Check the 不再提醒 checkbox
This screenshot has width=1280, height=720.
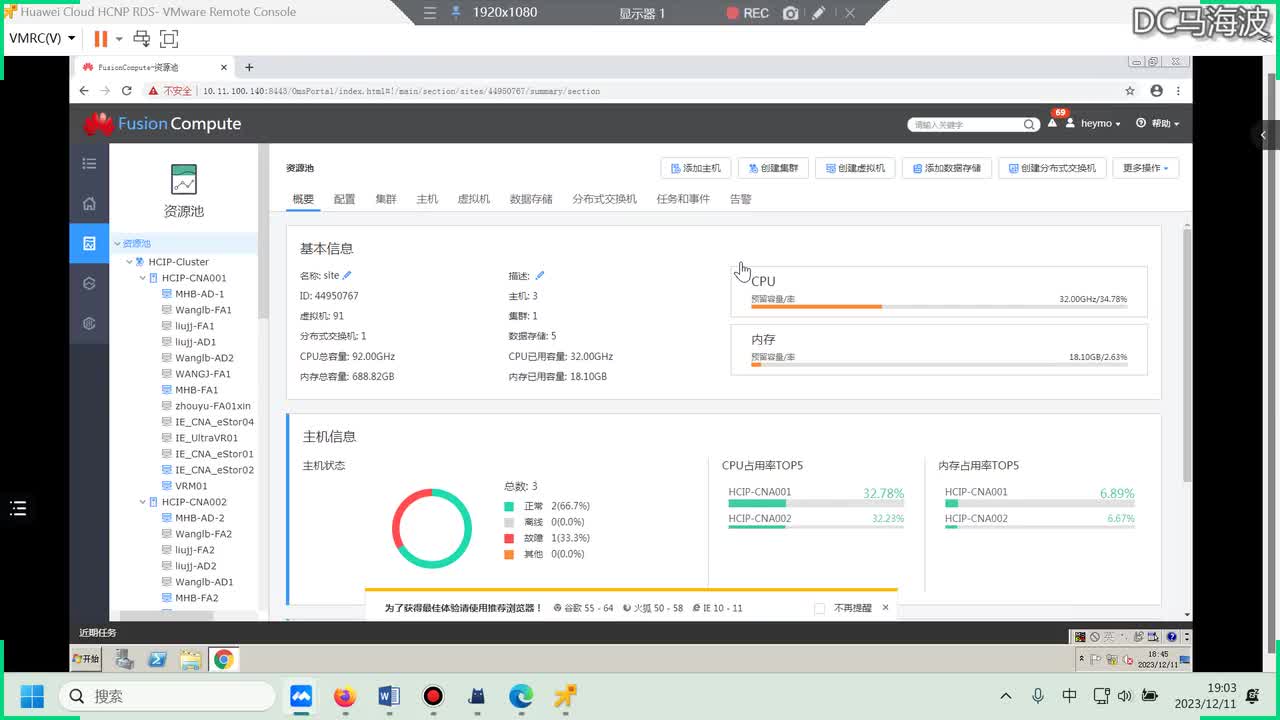click(820, 608)
